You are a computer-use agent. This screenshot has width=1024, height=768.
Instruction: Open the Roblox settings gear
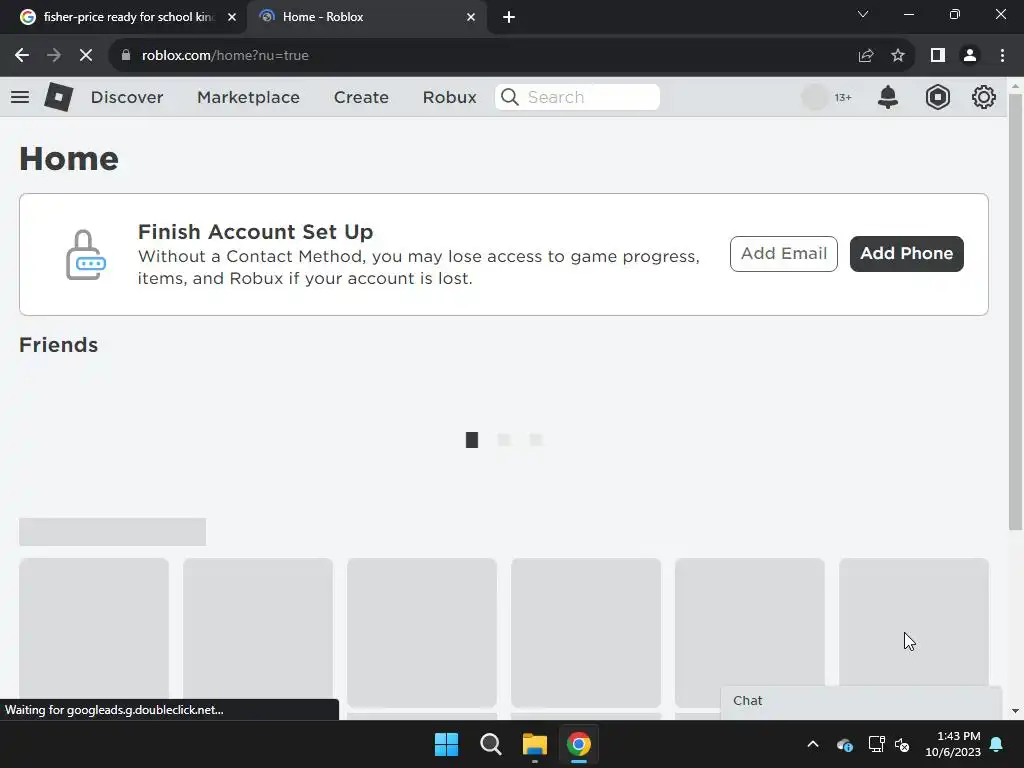pos(984,97)
